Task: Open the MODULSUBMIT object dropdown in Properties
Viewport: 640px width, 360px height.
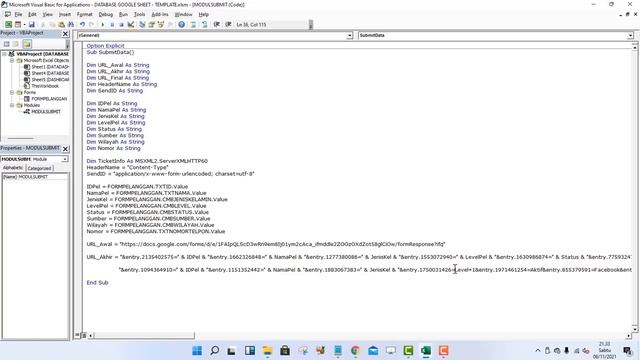Action: (x=65, y=159)
